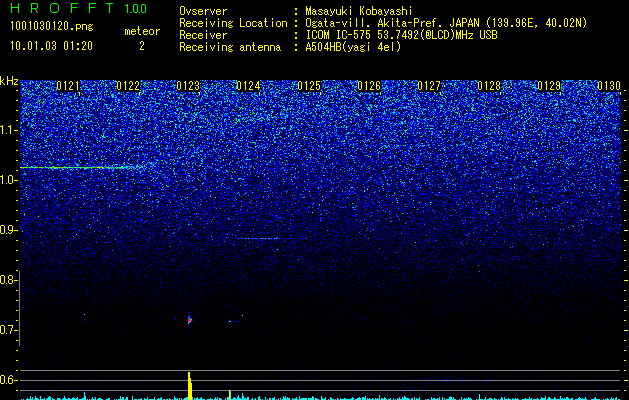Image resolution: width=629 pixels, height=400 pixels.
Task: Click the Ogata-vill. Akita-Pref. JAPAN location text
Action: click(446, 23)
